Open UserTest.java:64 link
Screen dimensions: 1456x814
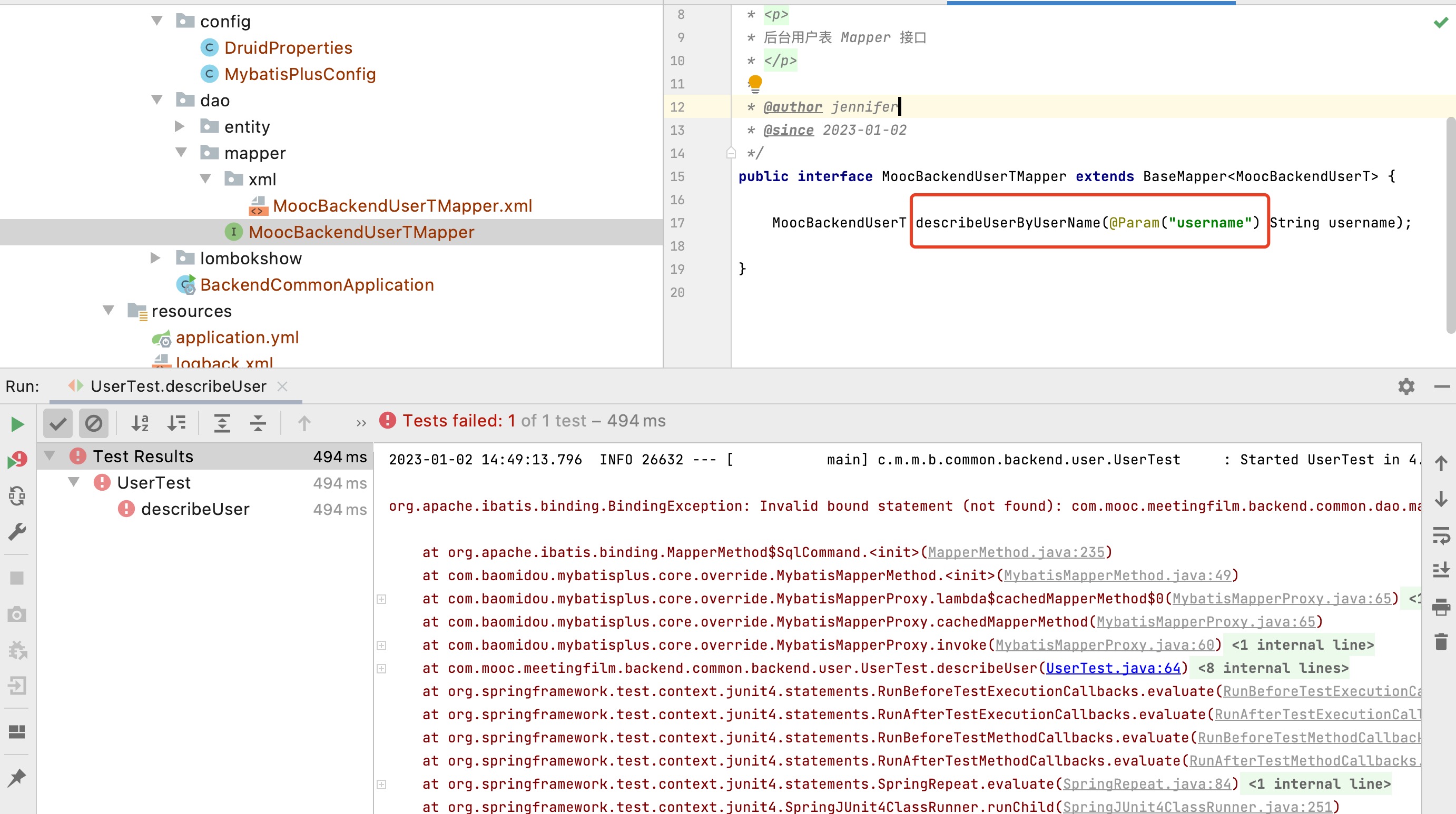(1114, 668)
